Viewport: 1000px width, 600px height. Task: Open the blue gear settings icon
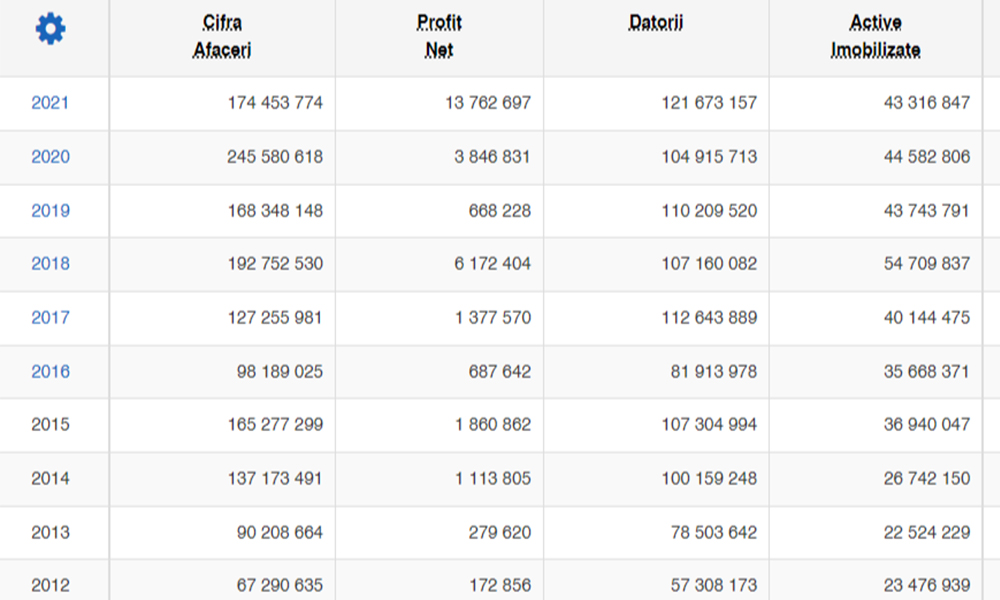tap(50, 29)
